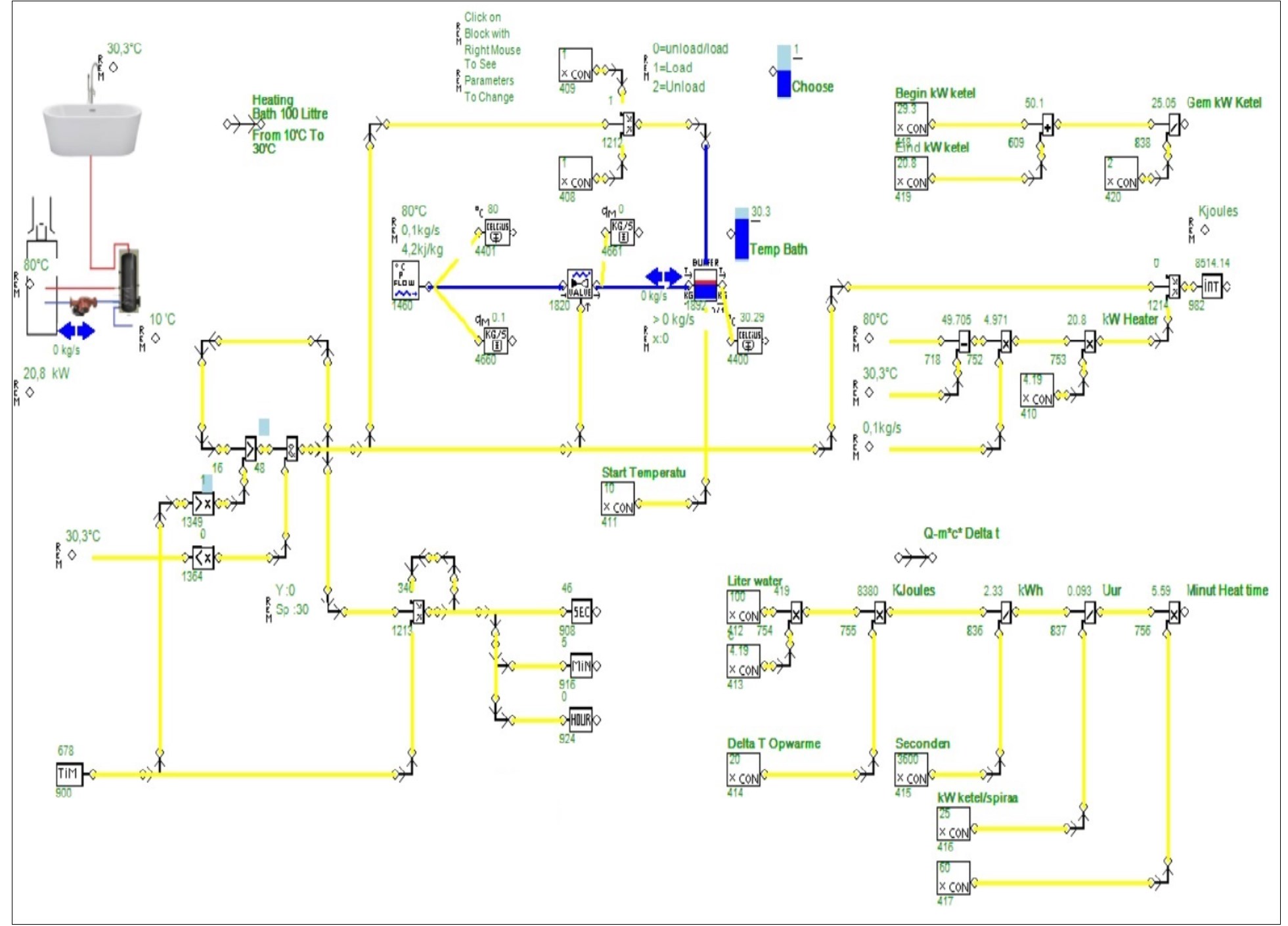
Task: Select the VALVE block 1820
Action: pyautogui.click(x=579, y=284)
